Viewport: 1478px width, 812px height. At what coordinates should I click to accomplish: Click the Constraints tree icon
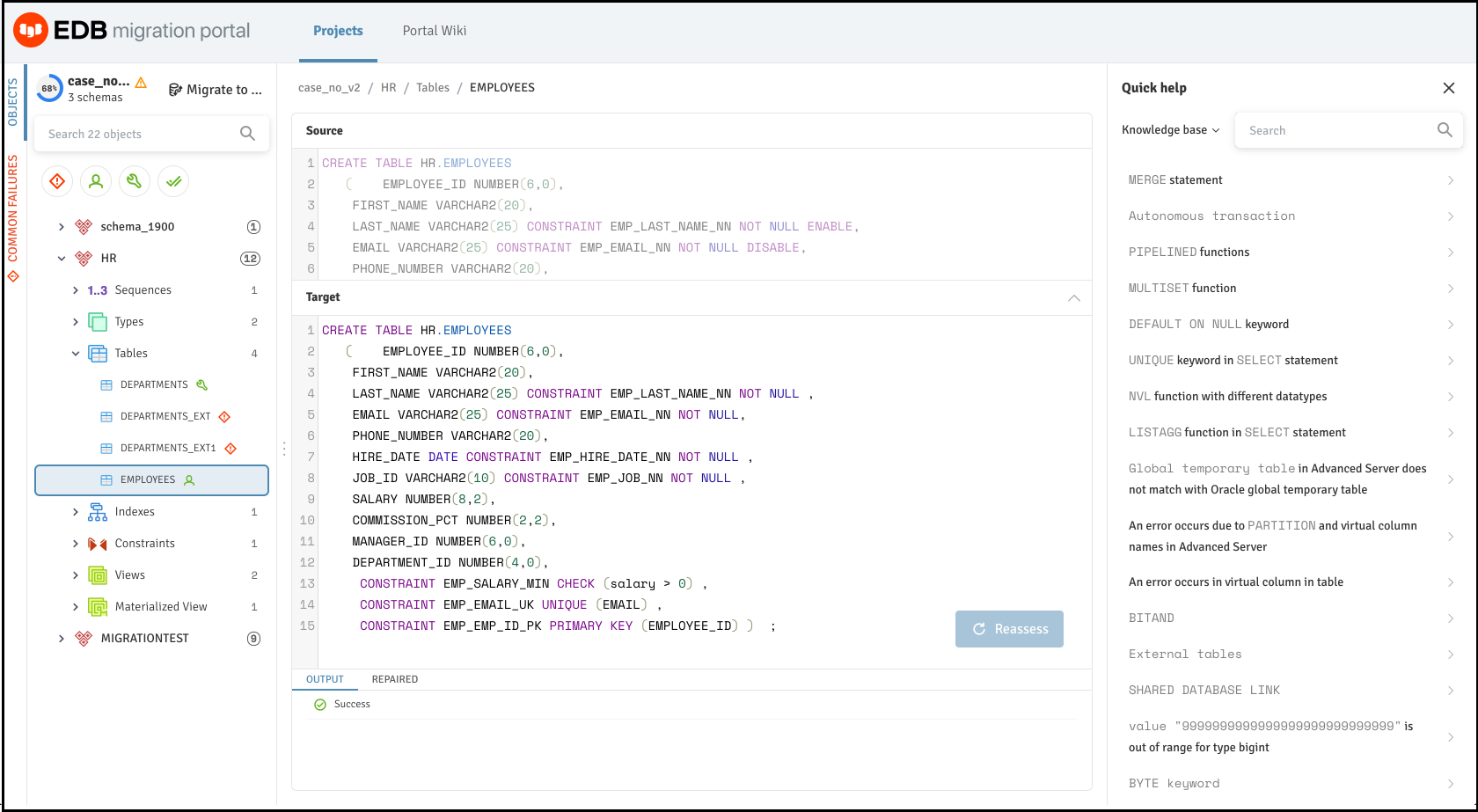[x=98, y=544]
